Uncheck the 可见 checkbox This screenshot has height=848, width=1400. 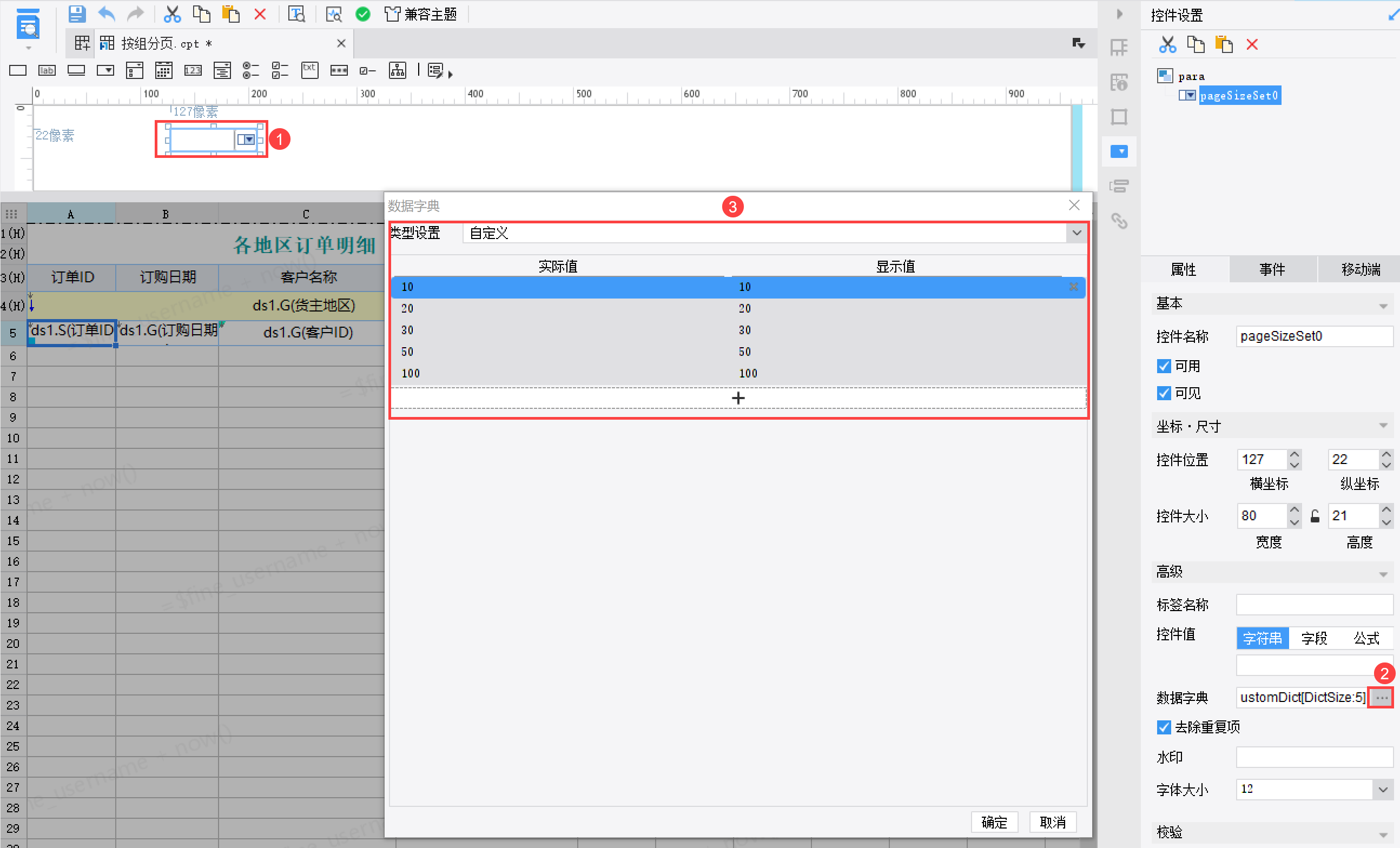(1164, 393)
